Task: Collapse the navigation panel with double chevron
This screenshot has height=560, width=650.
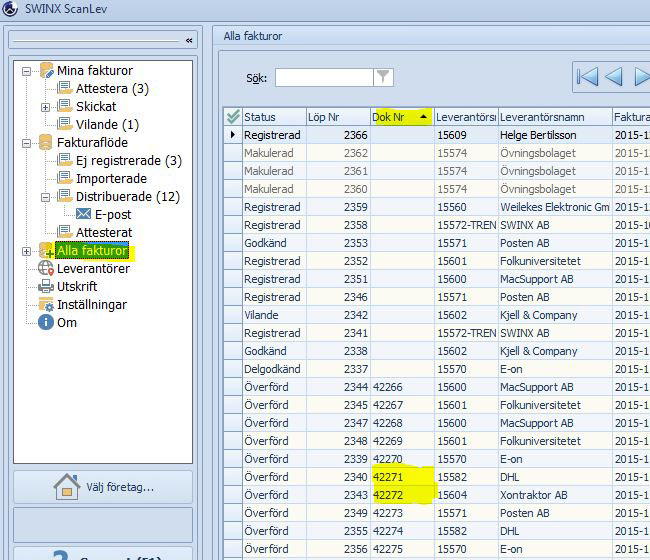Action: [x=189, y=40]
